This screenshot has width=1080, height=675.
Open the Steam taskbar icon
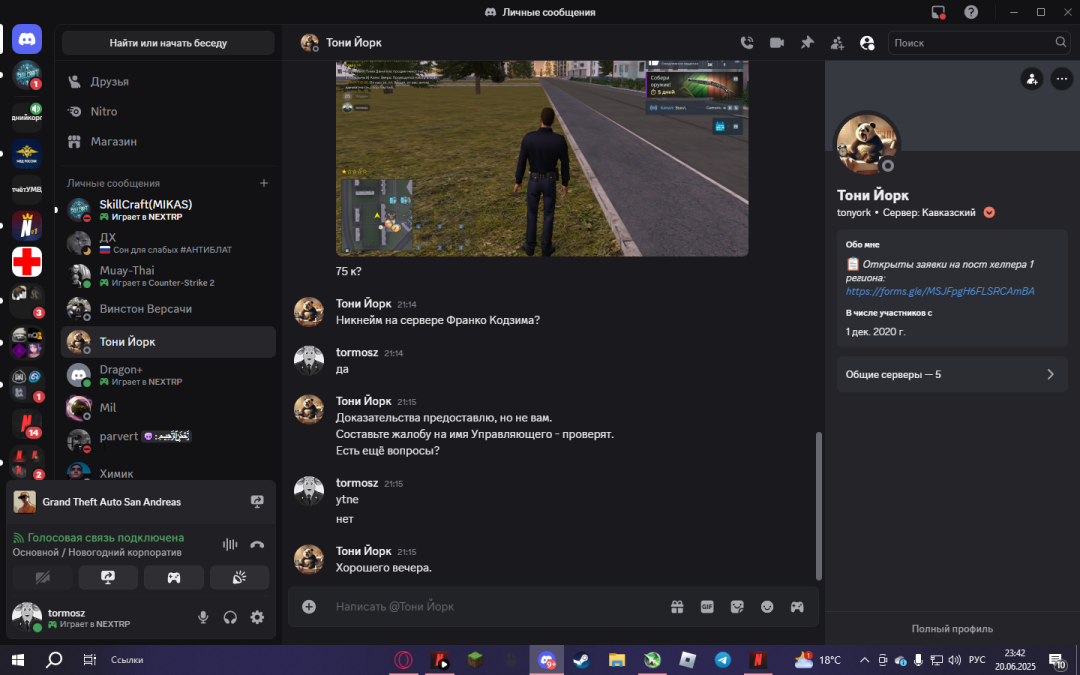581,660
